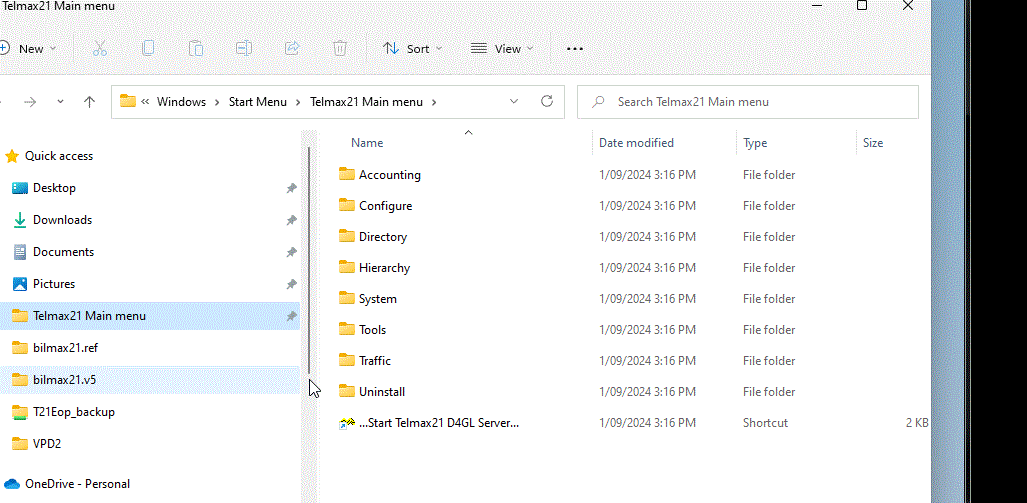Click the Copy icon in toolbar

coord(148,48)
